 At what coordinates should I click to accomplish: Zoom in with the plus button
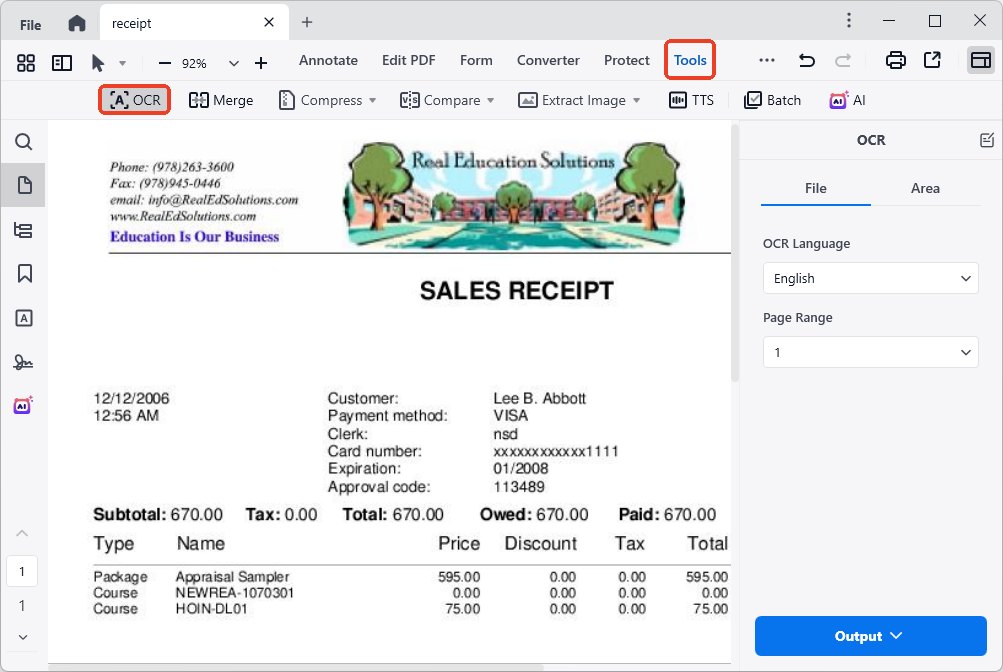[x=261, y=63]
